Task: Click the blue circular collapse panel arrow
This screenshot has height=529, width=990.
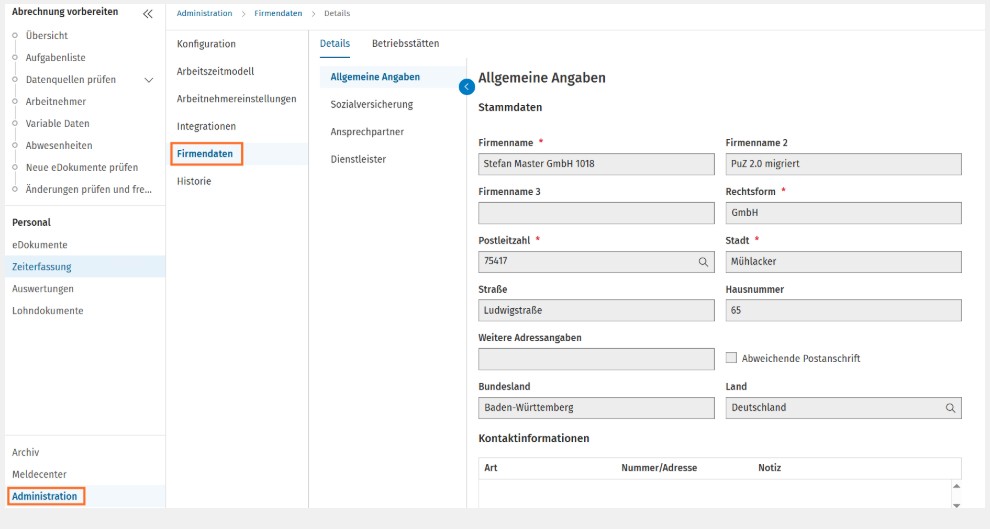Action: click(x=467, y=87)
